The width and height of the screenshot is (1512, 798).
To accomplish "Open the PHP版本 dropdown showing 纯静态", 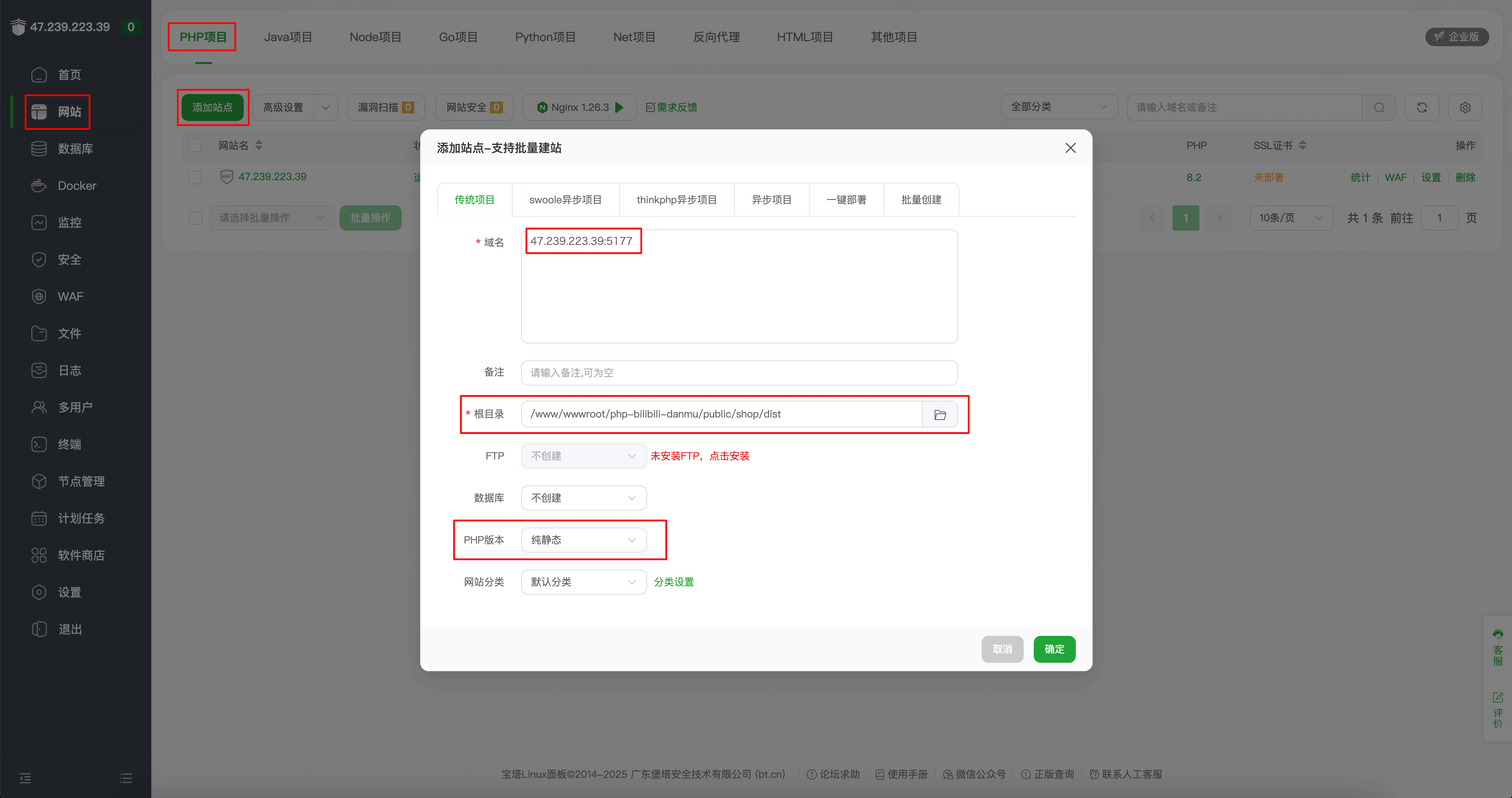I will 583,540.
